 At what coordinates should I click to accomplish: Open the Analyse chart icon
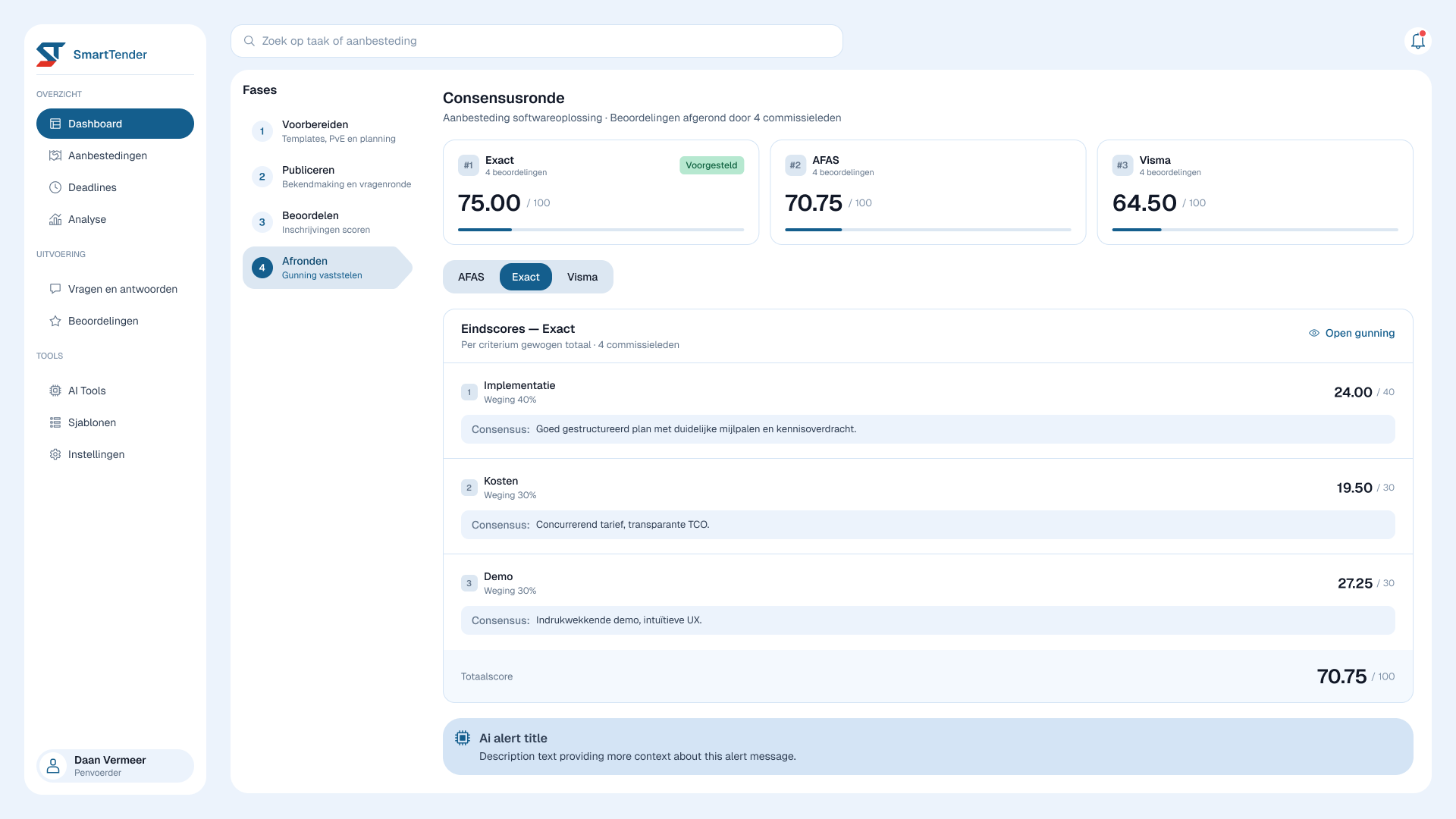pos(55,219)
